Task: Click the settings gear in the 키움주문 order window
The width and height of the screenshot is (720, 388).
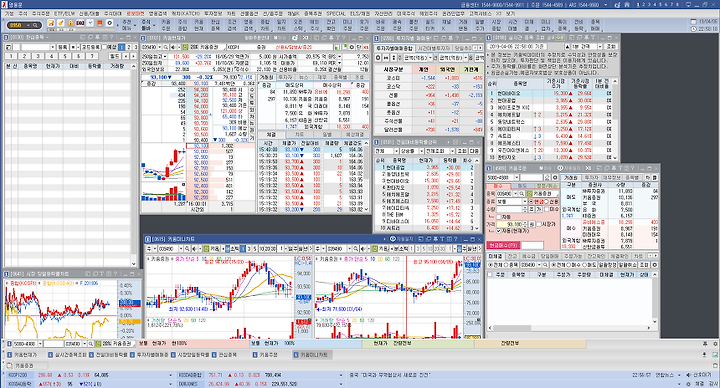Action: coord(555,177)
